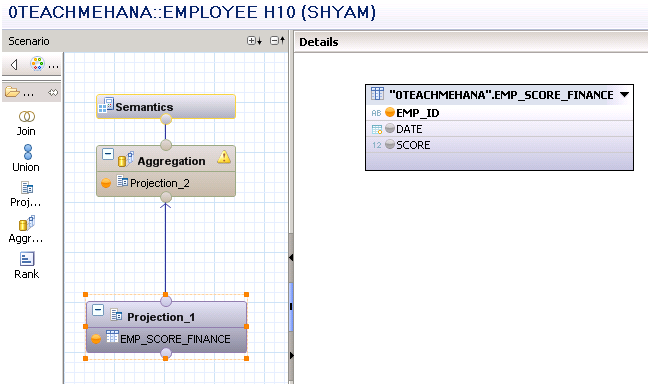This screenshot has width=648, height=384.
Task: Click the table icon in Details header
Action: [377, 94]
